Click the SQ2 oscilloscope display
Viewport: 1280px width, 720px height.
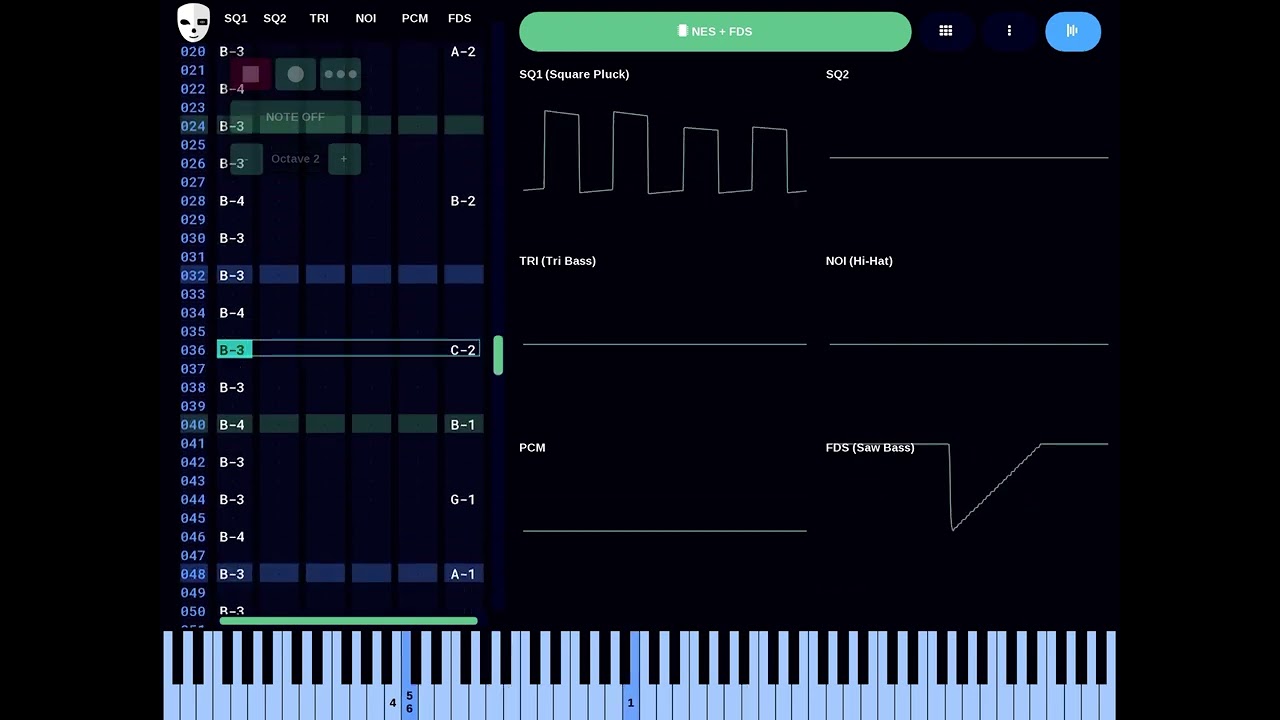(968, 157)
